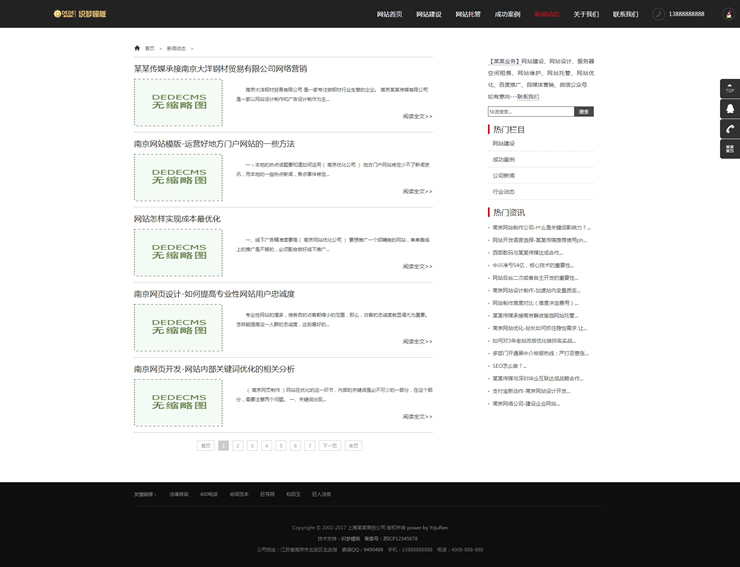Viewport: 740px width, 567px height.
Task: Click thumbnail of 网站怎样实现成本最优化 article
Action: pyautogui.click(x=178, y=253)
